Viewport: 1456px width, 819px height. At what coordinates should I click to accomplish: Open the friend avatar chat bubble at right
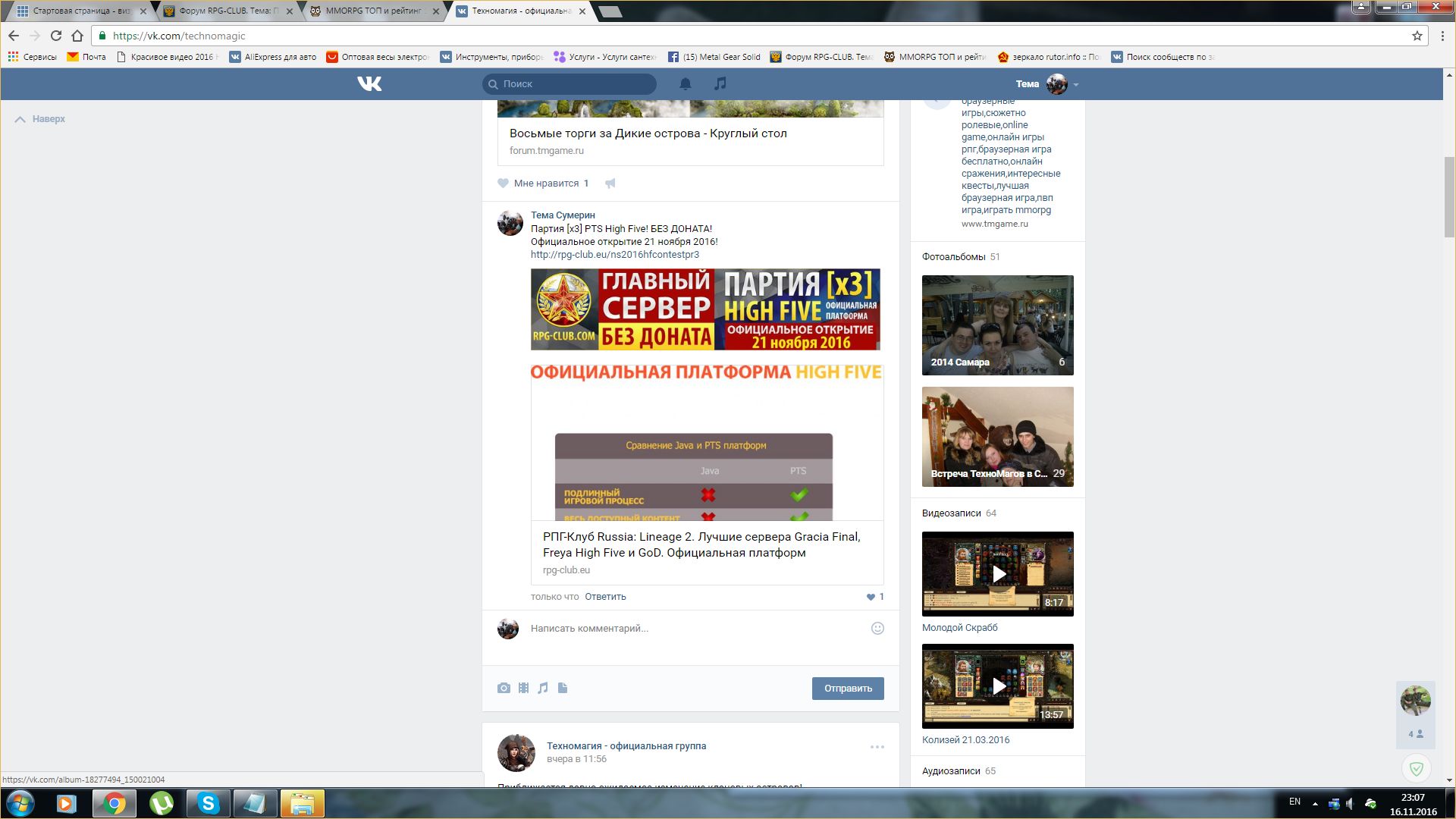pos(1415,701)
